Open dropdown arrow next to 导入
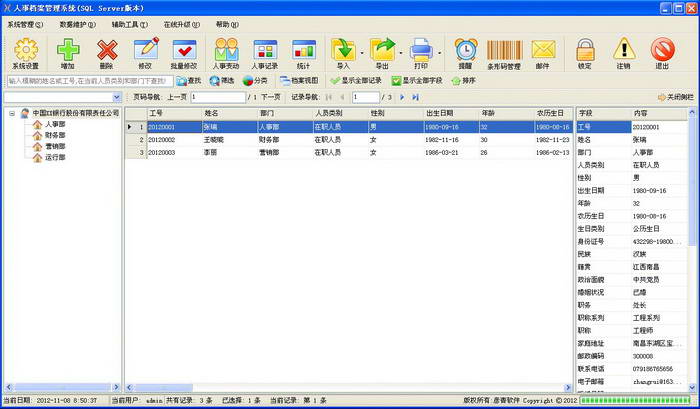 click(362, 53)
